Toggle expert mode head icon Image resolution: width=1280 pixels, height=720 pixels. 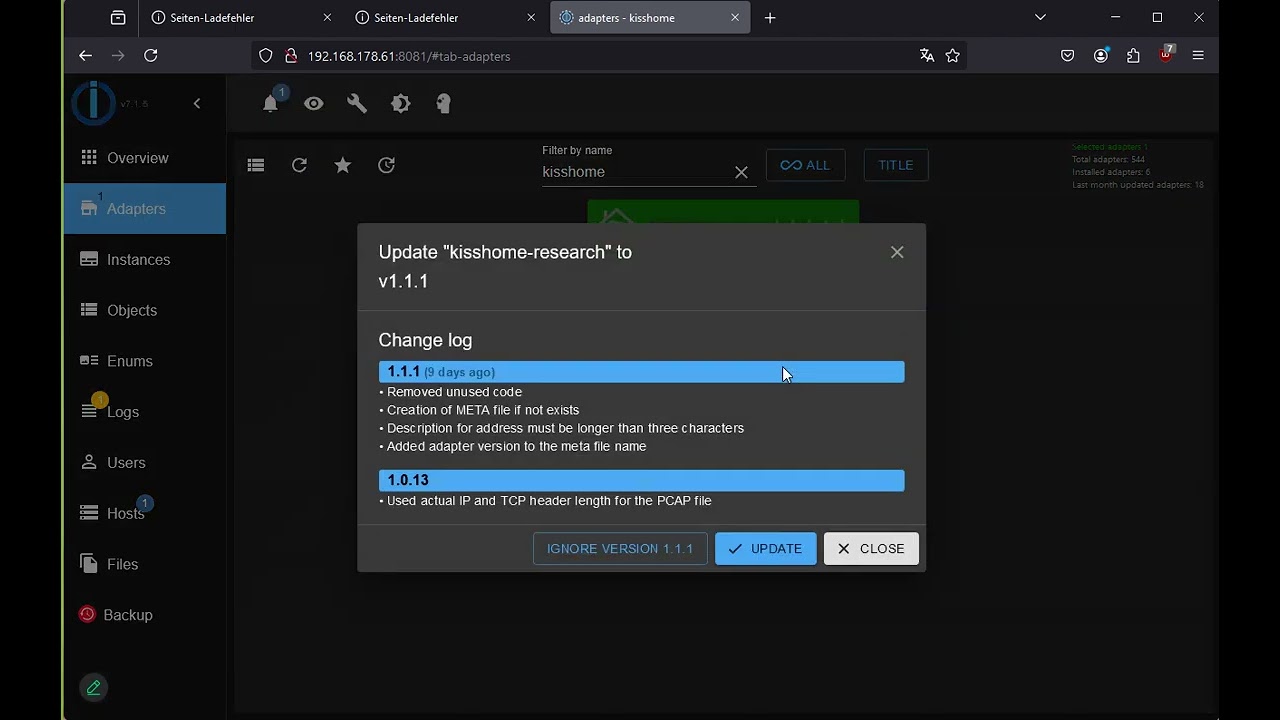coord(444,103)
